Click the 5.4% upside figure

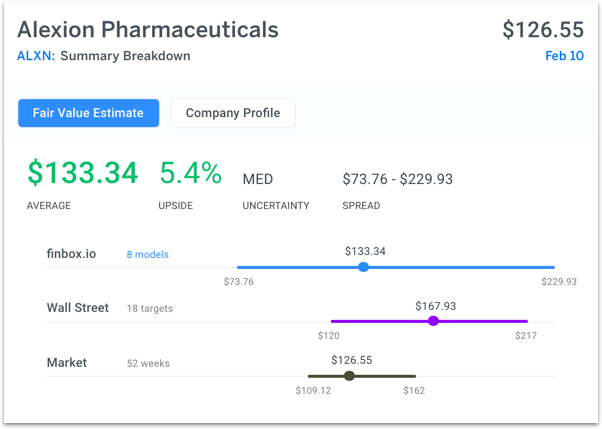pos(191,173)
